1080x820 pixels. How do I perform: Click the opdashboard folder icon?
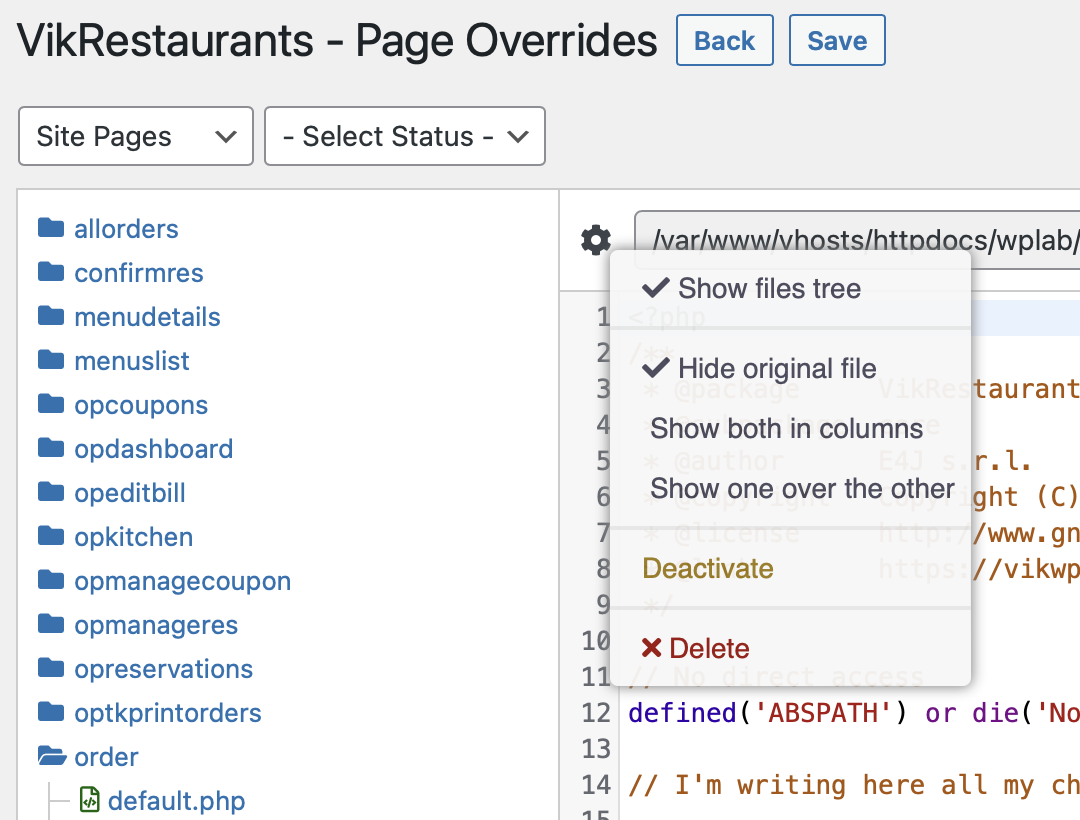pyautogui.click(x=51, y=448)
